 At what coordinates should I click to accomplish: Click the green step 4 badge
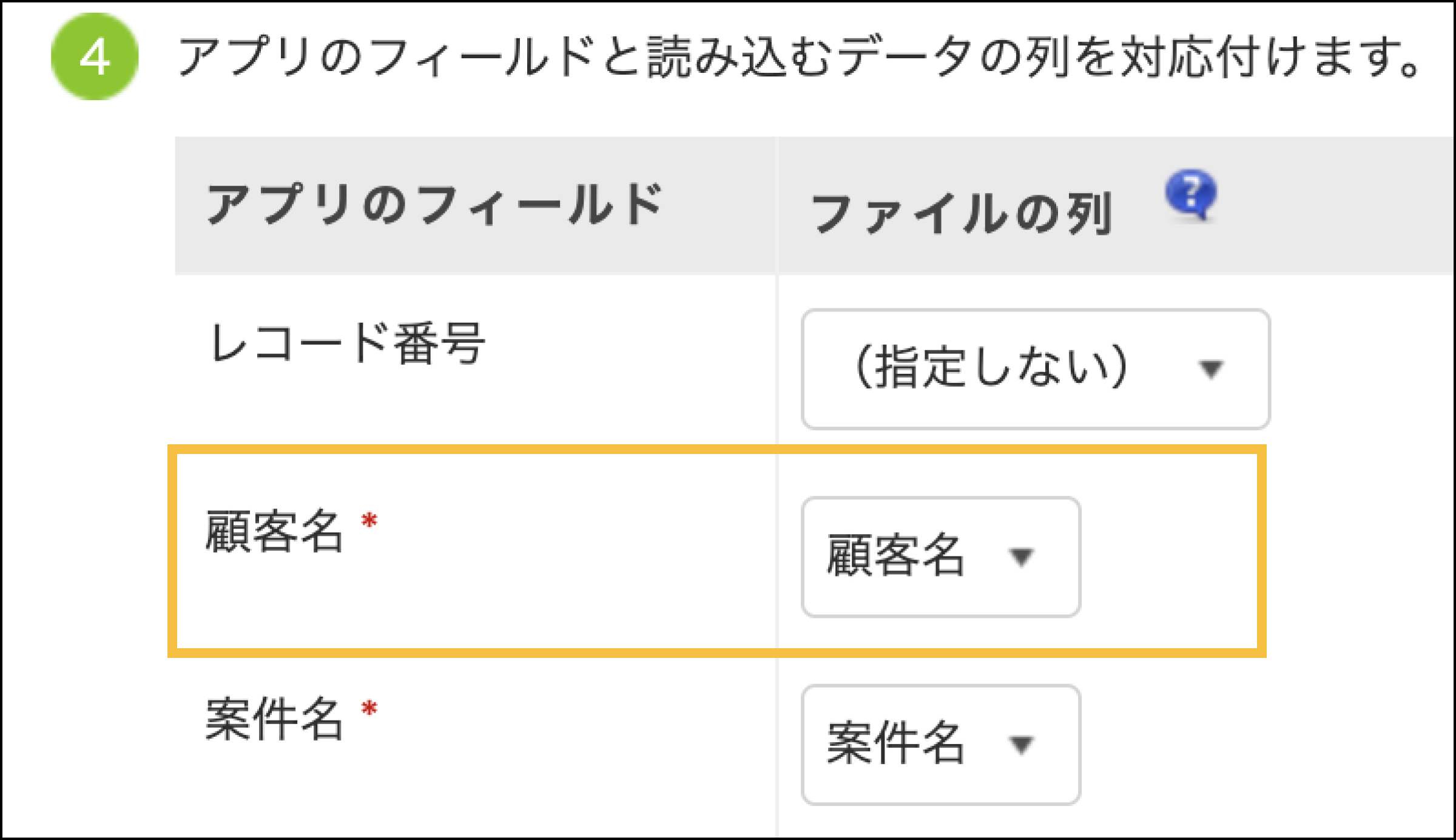click(95, 57)
